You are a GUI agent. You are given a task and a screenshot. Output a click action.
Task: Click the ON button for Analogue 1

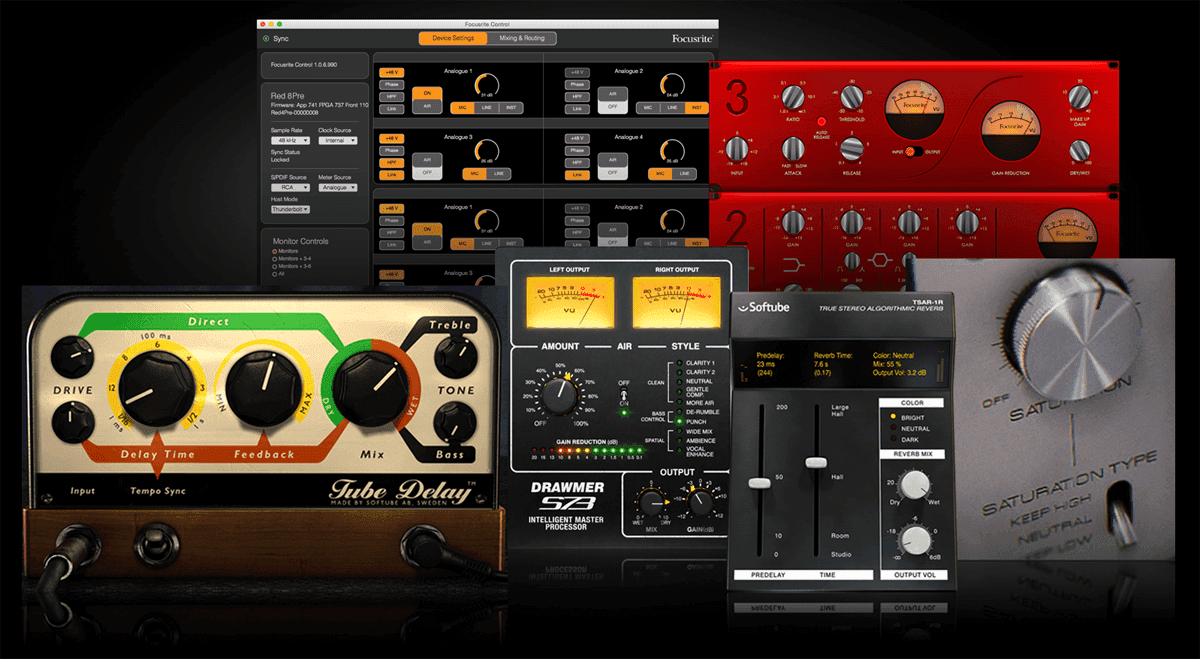coord(427,93)
